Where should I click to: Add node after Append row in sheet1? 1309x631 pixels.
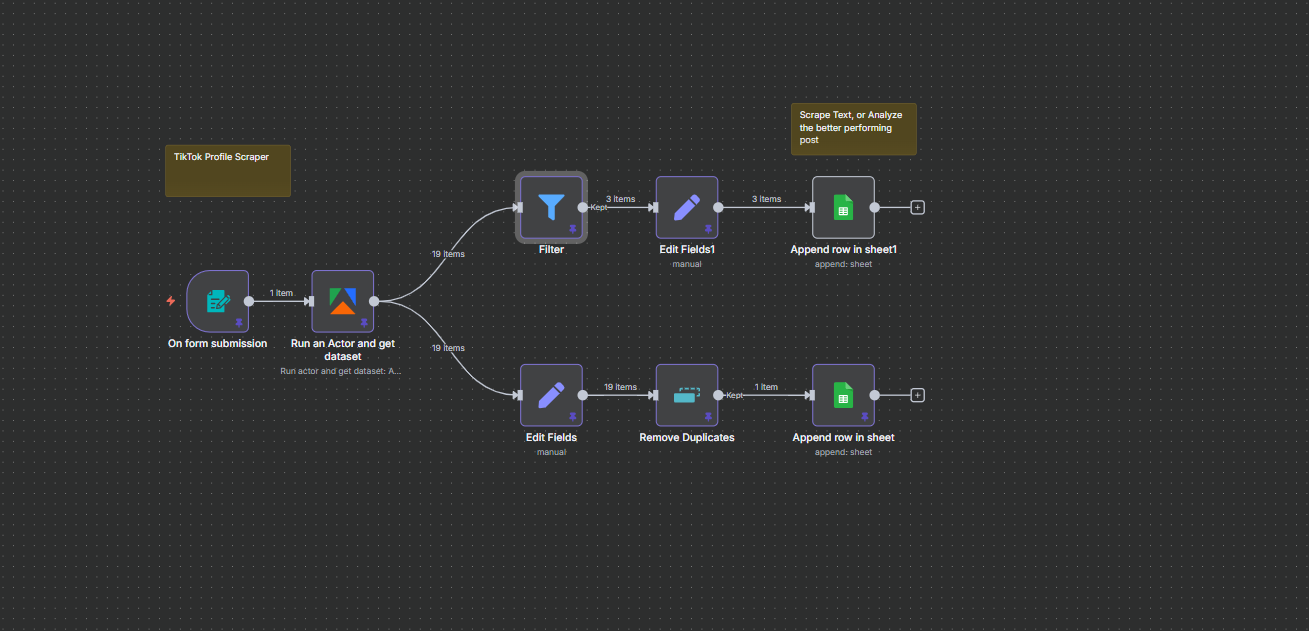click(x=917, y=207)
